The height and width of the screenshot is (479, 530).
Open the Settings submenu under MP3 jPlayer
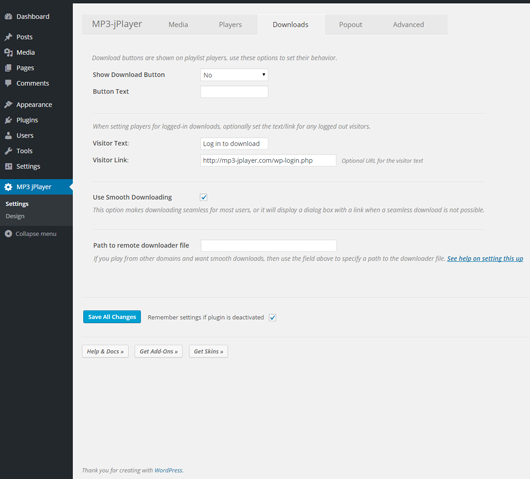(x=17, y=204)
